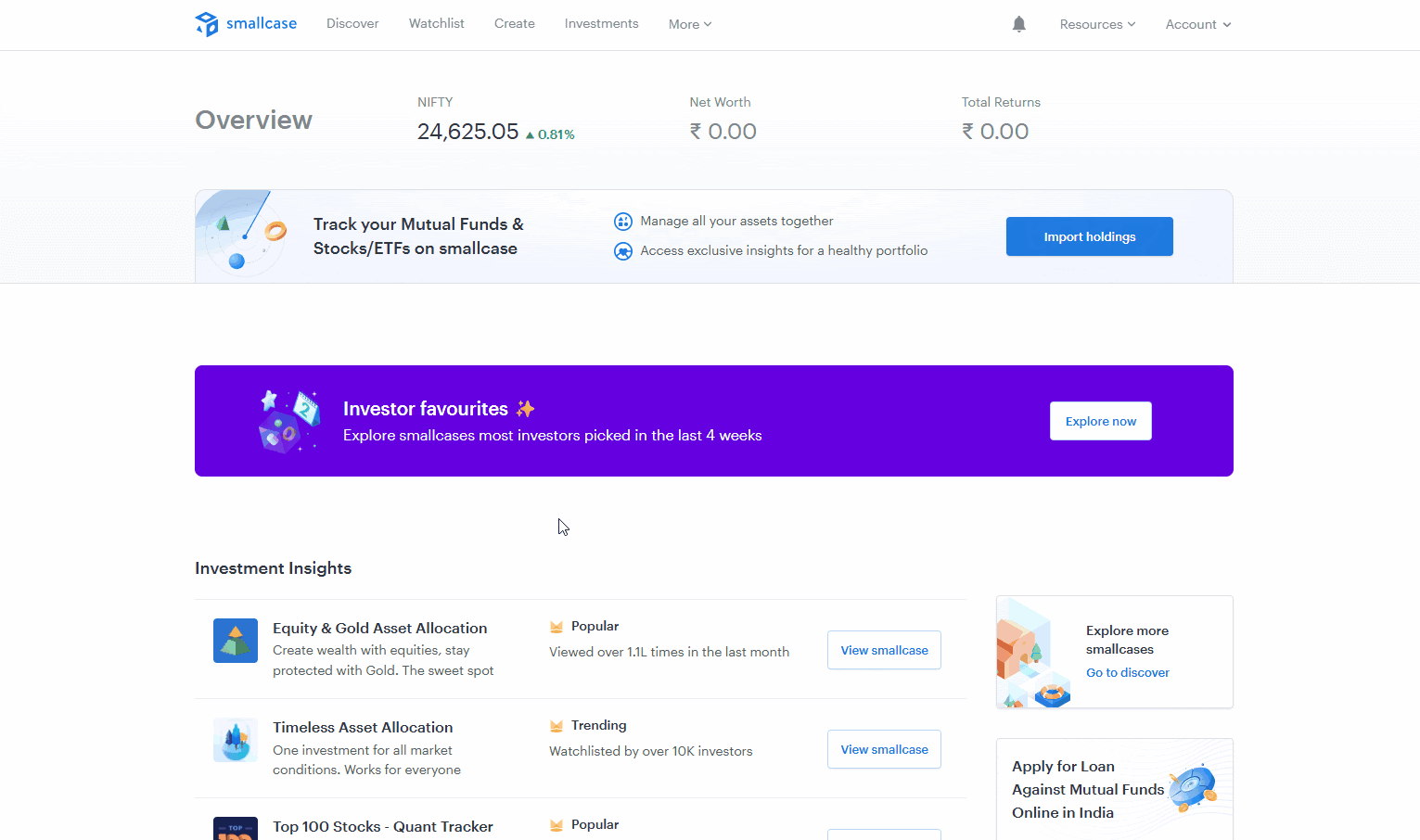
Task: Navigate to Investments in the top menu
Action: coord(601,24)
